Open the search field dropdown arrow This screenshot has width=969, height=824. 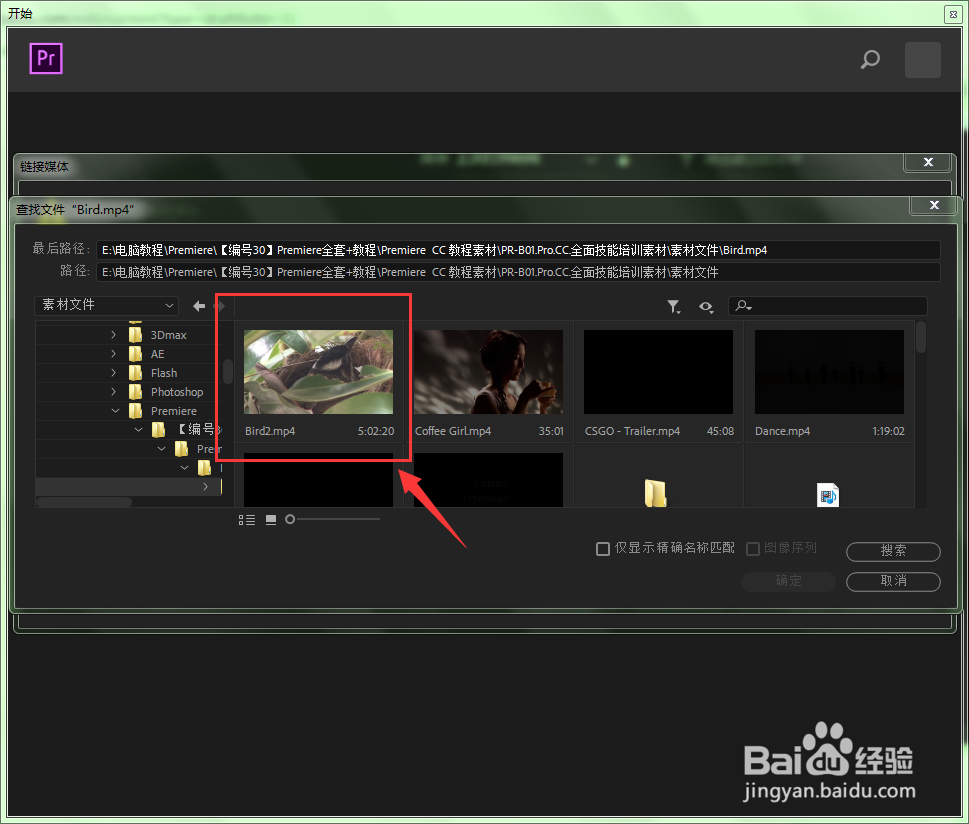[747, 306]
